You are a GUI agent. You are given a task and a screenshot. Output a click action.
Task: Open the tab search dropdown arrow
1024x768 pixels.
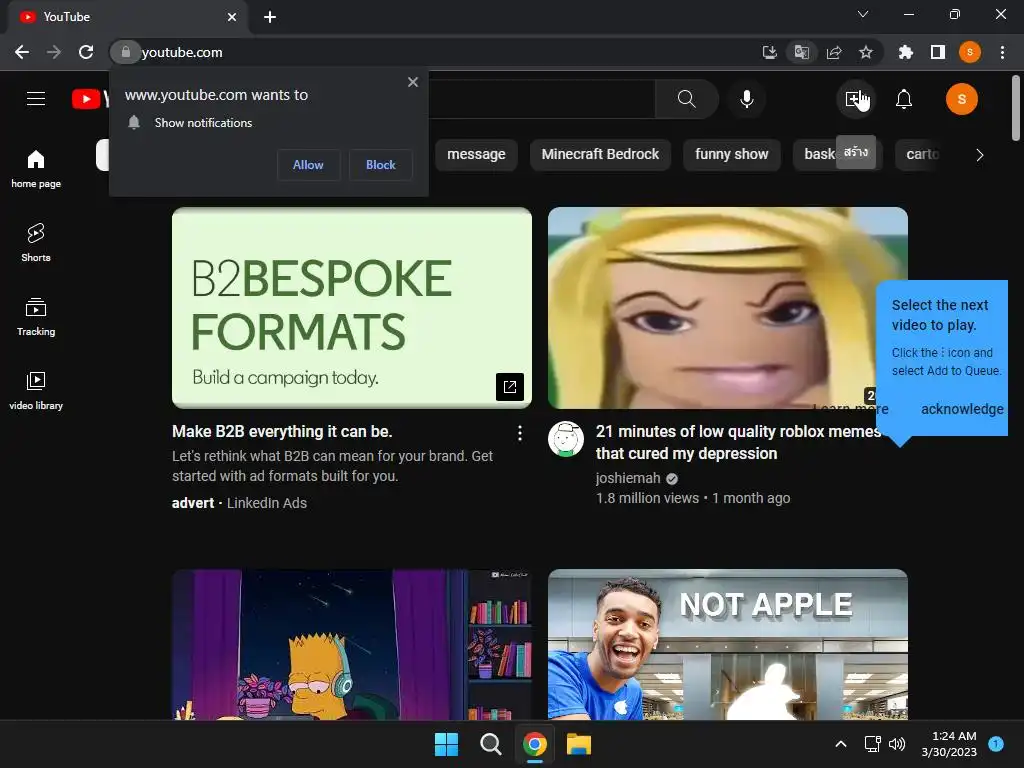(x=863, y=14)
